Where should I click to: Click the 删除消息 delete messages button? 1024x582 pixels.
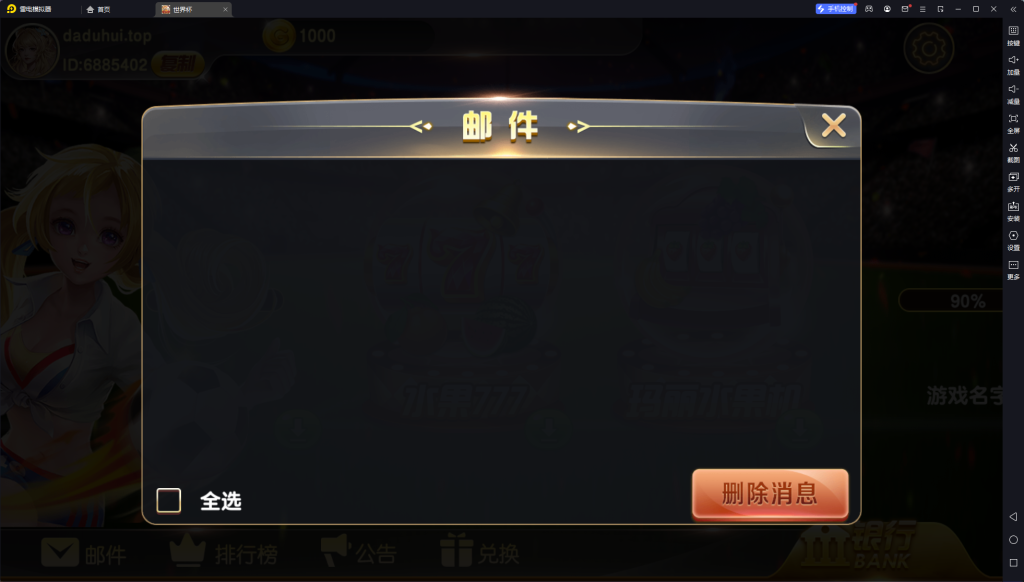coord(770,493)
